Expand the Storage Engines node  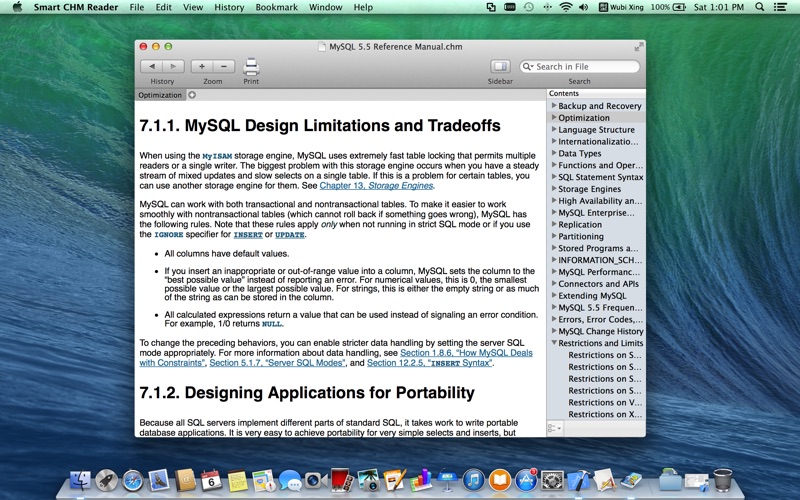(x=554, y=188)
